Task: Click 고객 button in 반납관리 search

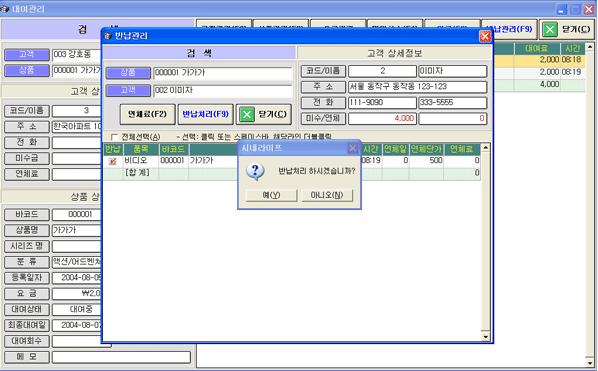Action: coord(128,90)
